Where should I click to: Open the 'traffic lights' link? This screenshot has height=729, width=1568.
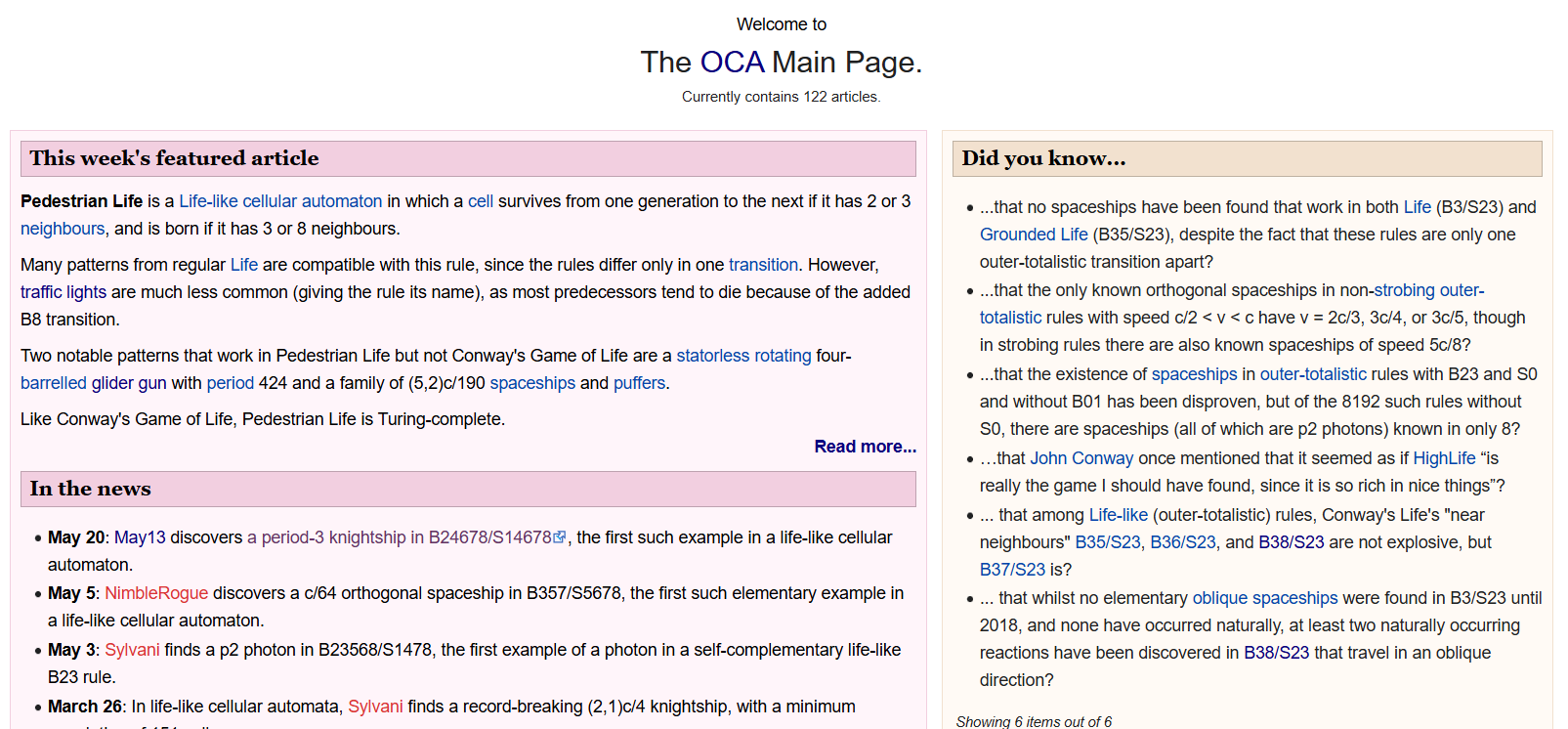point(64,292)
